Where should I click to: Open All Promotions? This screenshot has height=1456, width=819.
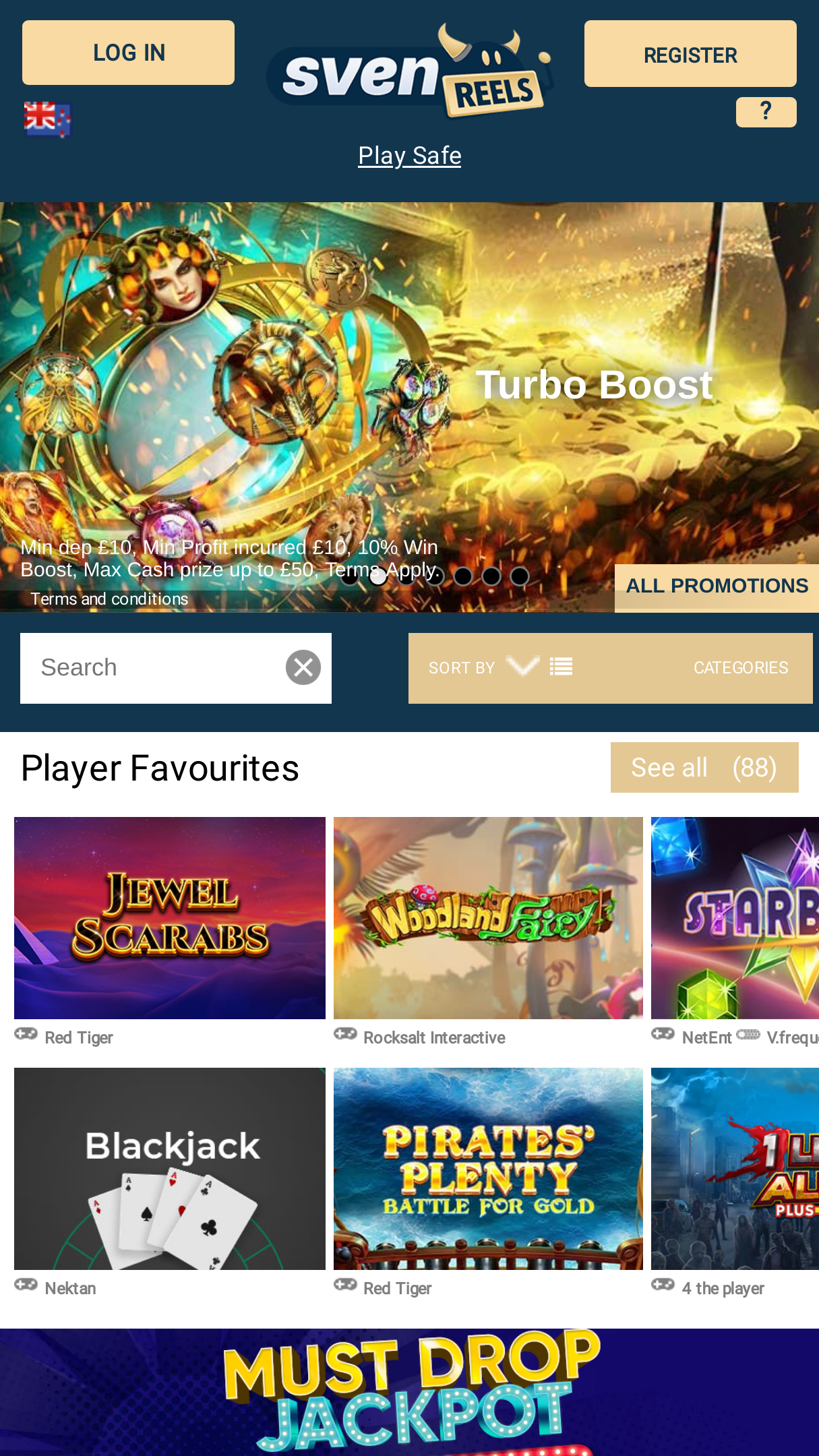point(717,586)
